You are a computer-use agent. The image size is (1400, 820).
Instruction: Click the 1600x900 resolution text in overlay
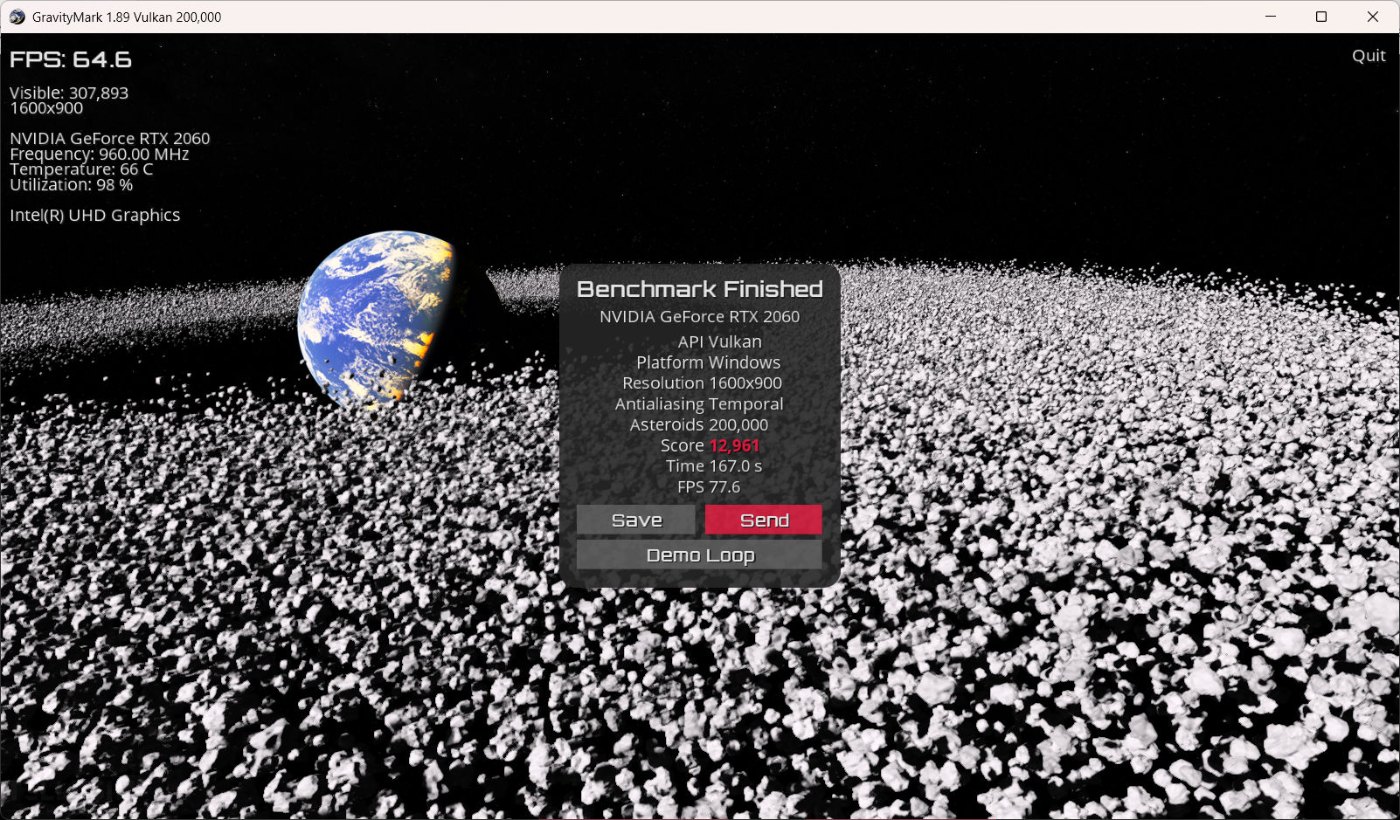click(46, 108)
